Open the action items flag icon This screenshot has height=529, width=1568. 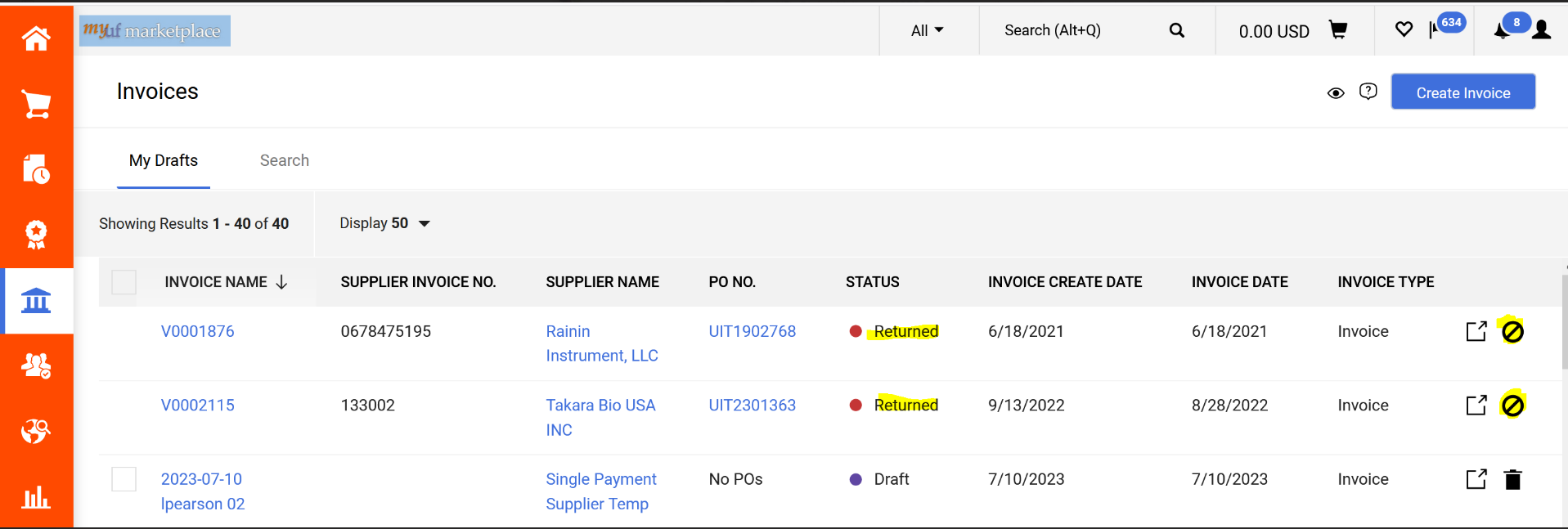tap(1435, 30)
